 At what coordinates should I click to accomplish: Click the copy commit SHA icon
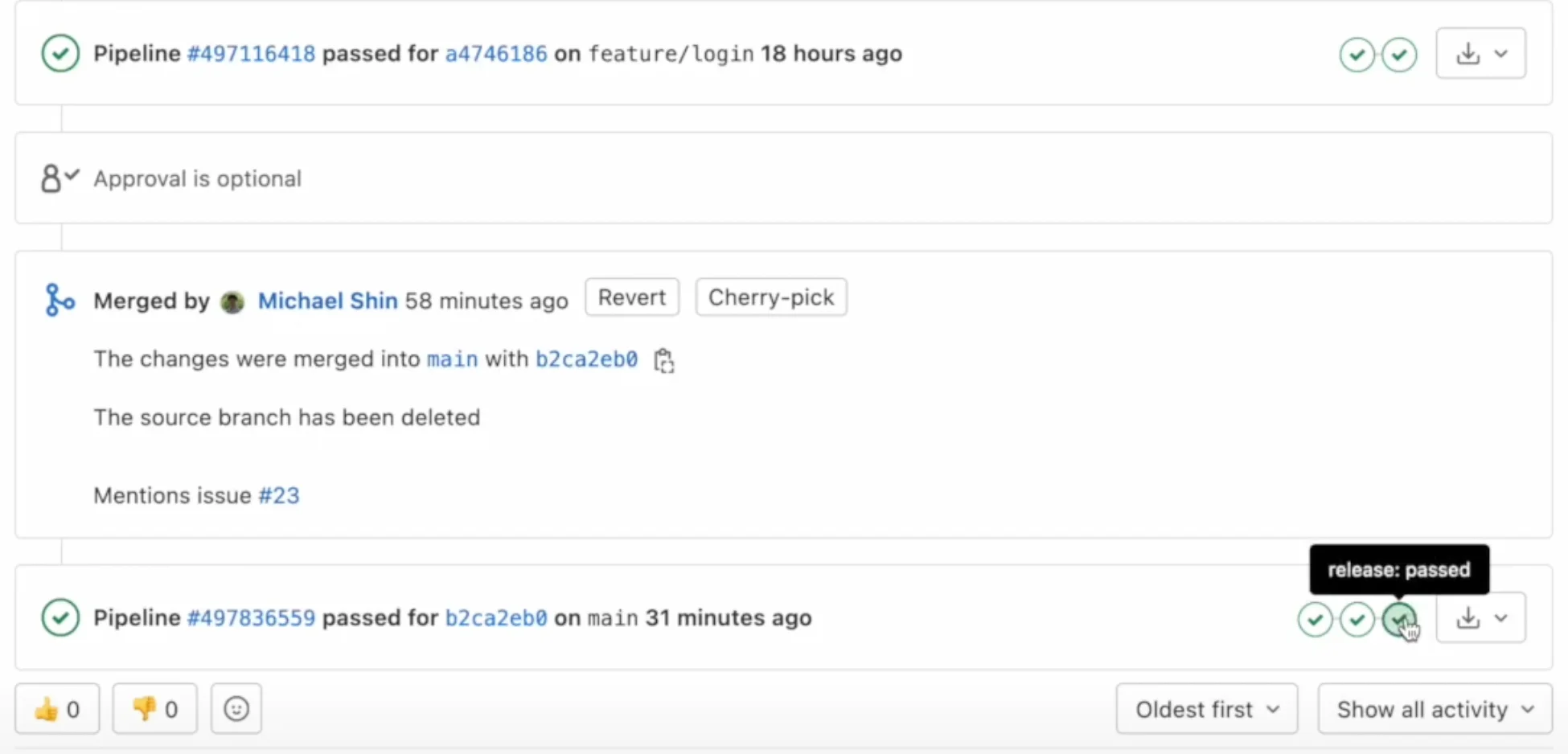coord(663,361)
